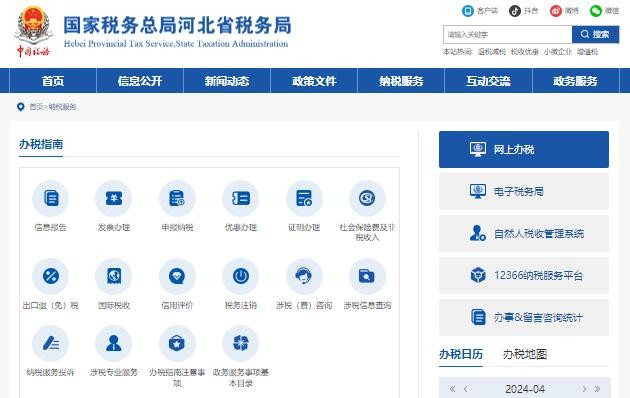Open 涉税（费）咨询 headset icon
The width and height of the screenshot is (630, 398).
pyautogui.click(x=304, y=276)
